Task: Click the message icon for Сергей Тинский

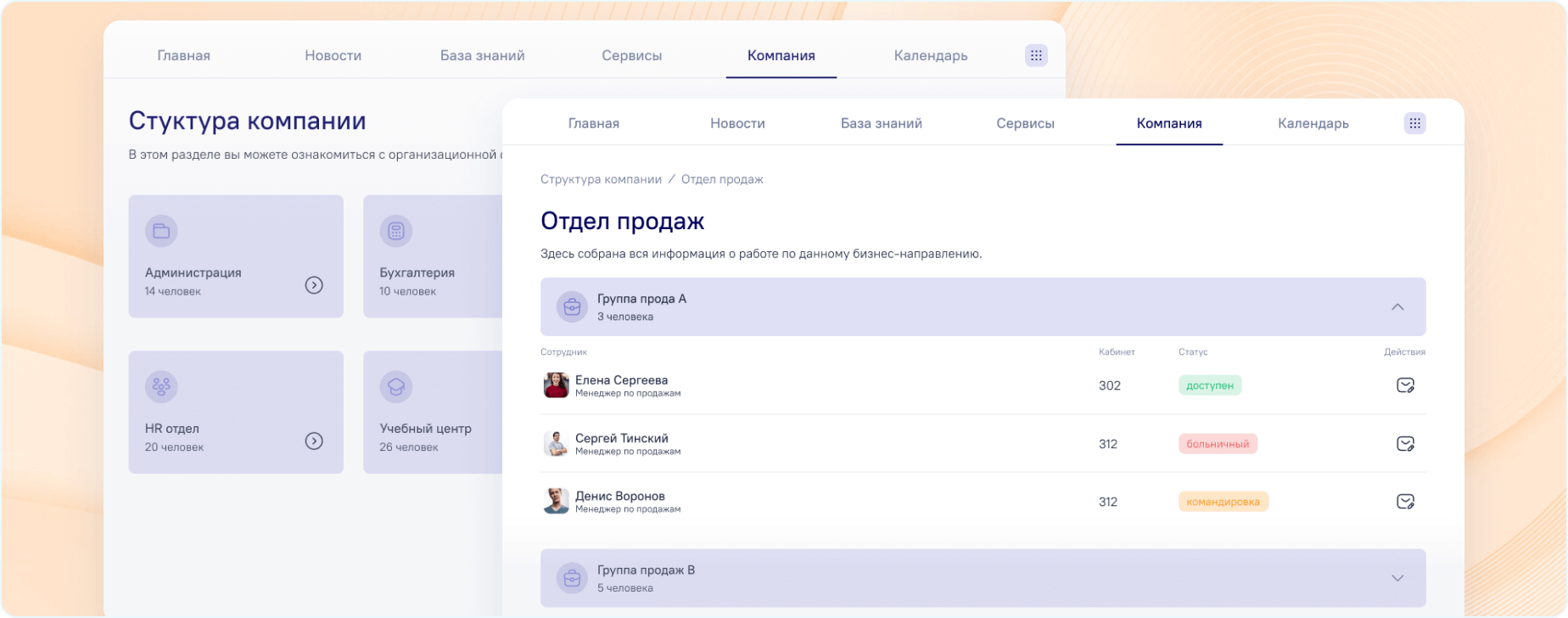Action: pos(1405,444)
